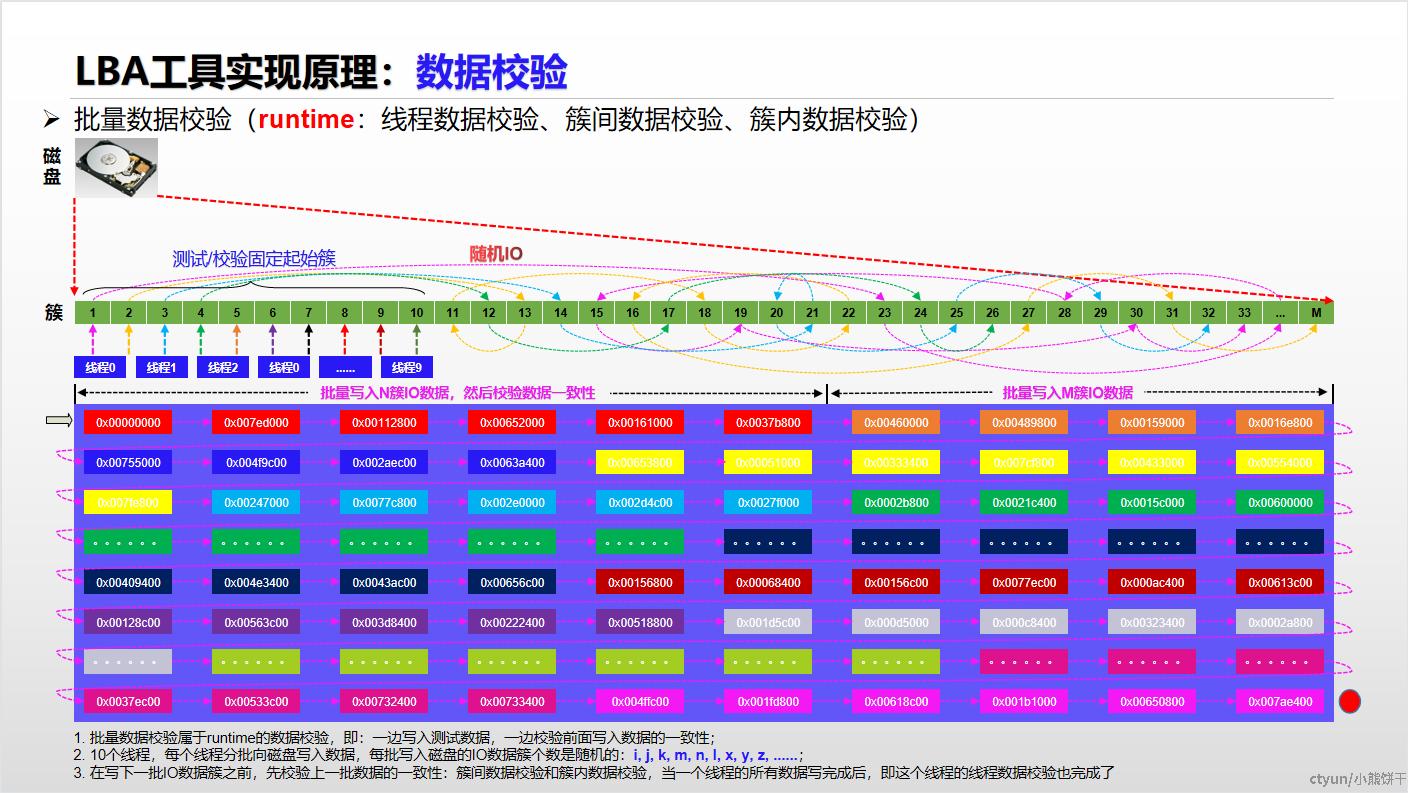
Task: Select cluster cell 22
Action: click(849, 313)
